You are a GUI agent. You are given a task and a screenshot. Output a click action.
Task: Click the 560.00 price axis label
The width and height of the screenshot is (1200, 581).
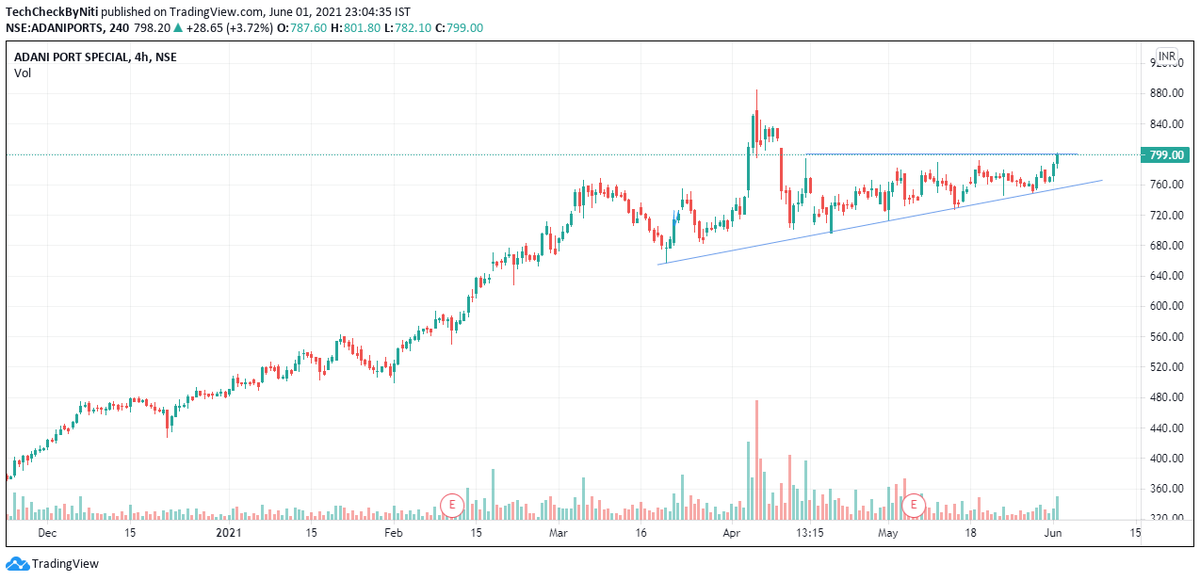pyautogui.click(x=1166, y=337)
